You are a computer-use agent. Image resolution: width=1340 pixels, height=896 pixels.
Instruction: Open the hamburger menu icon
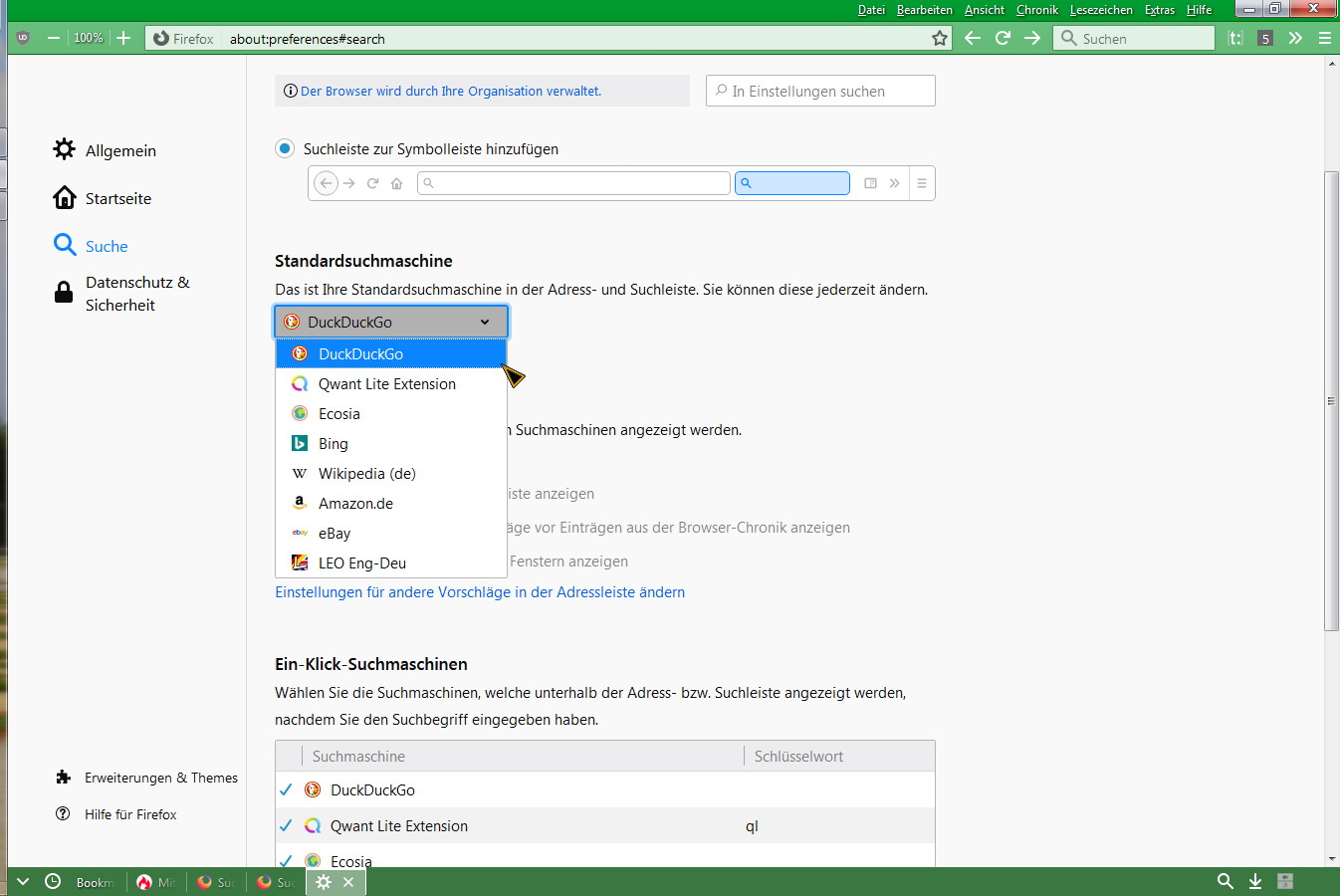[x=1324, y=39]
